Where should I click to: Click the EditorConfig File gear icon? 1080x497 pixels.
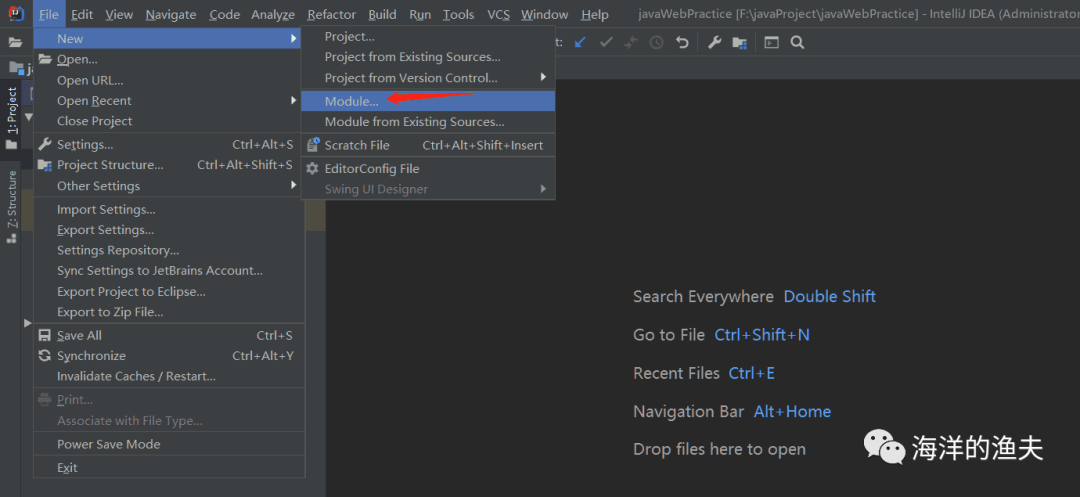pyautogui.click(x=313, y=169)
